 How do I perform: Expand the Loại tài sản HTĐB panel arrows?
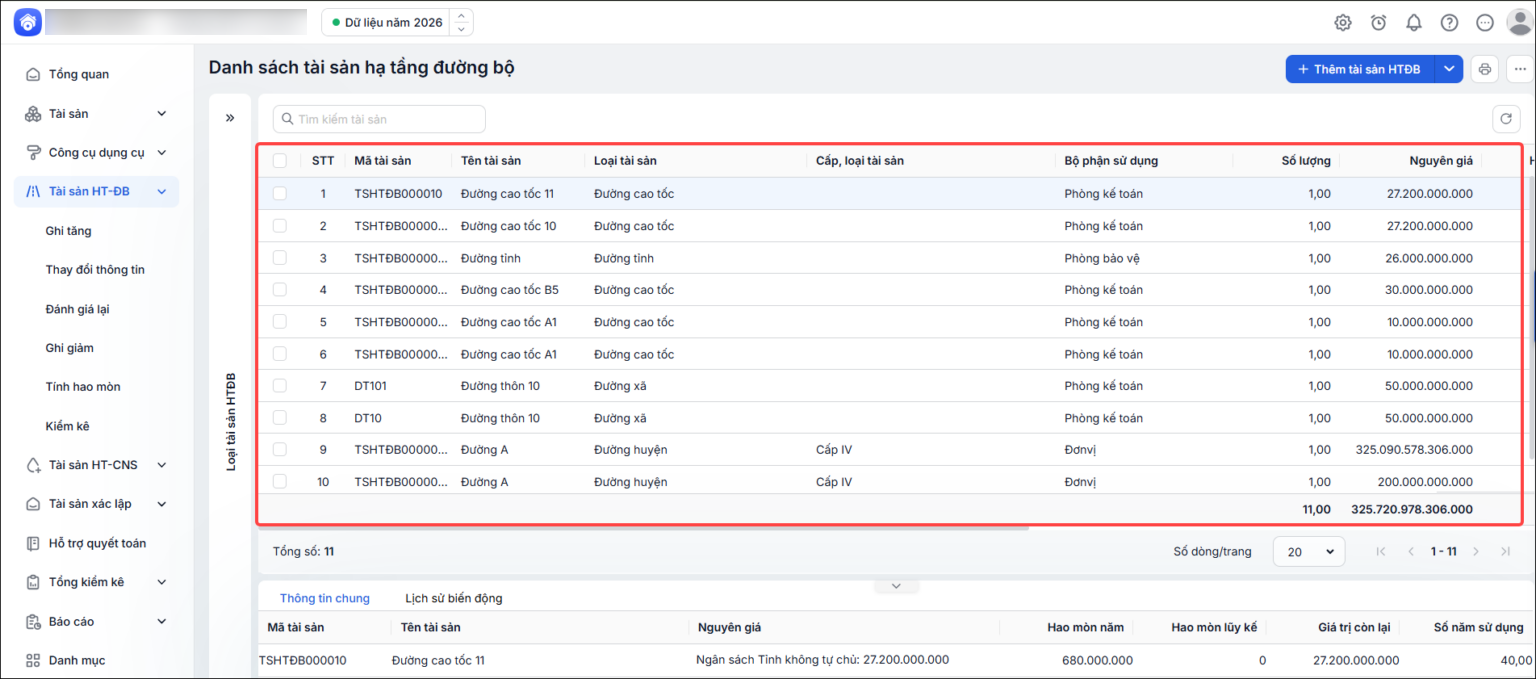230,118
